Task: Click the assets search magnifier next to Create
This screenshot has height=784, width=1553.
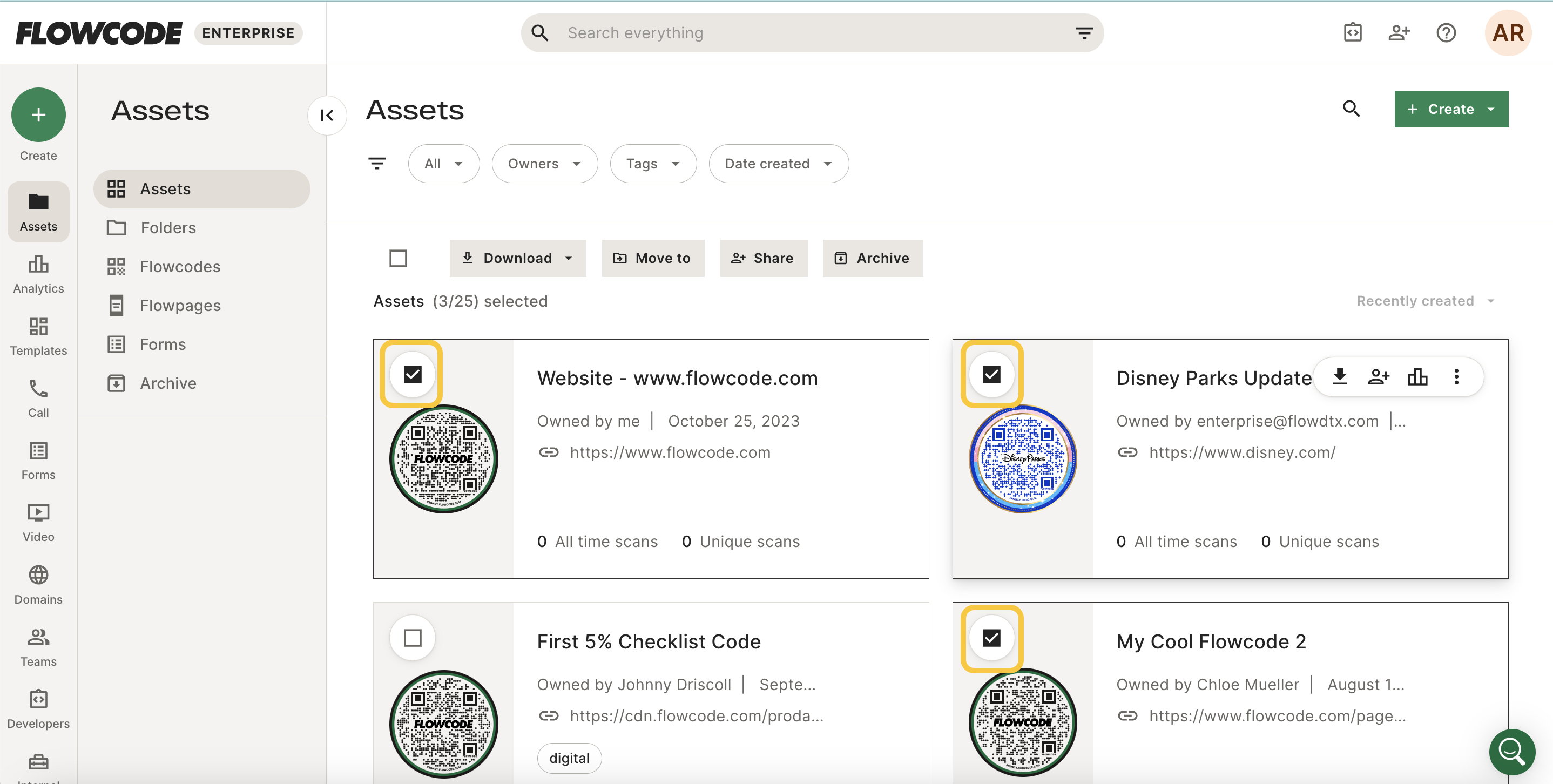Action: [1351, 109]
